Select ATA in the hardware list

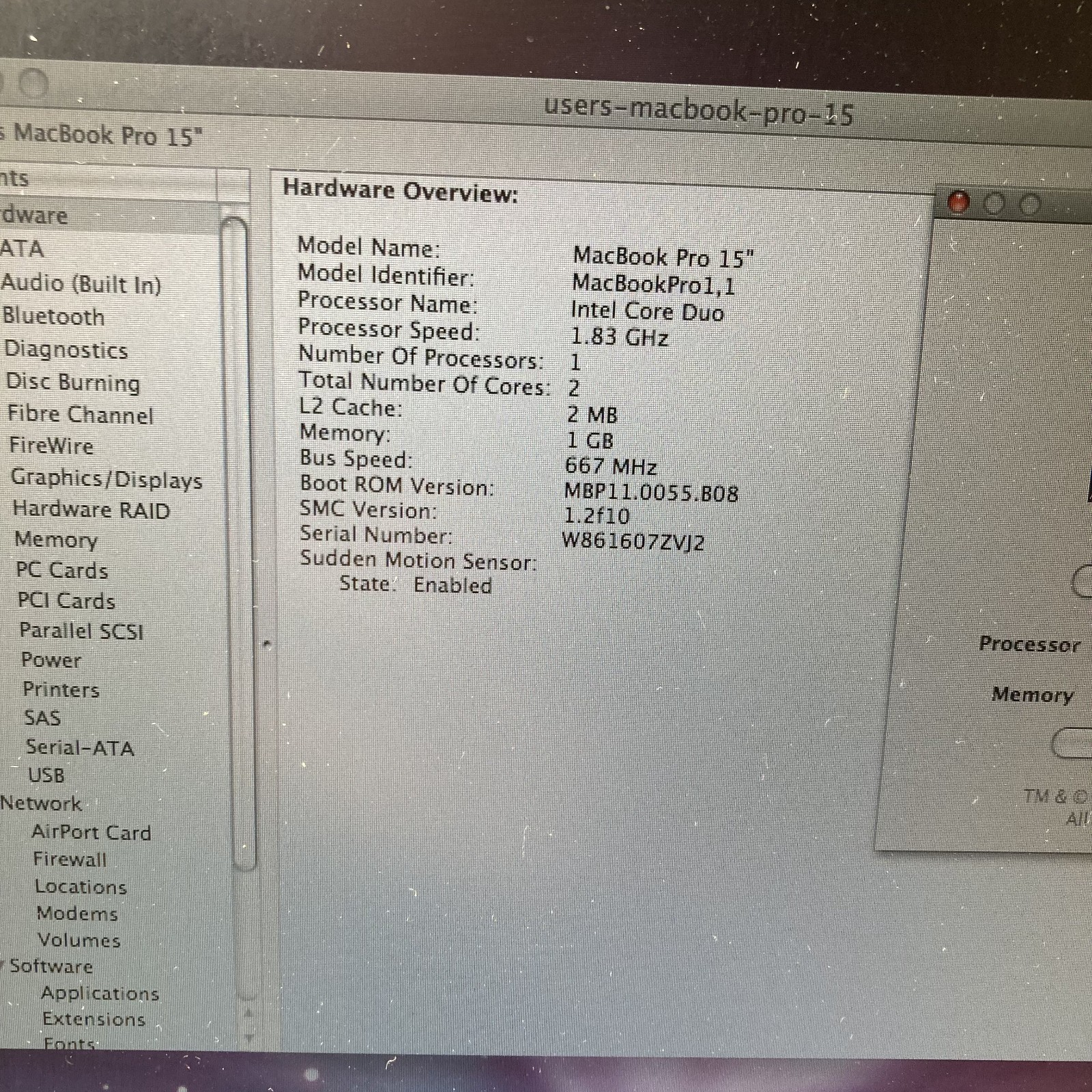(x=22, y=248)
